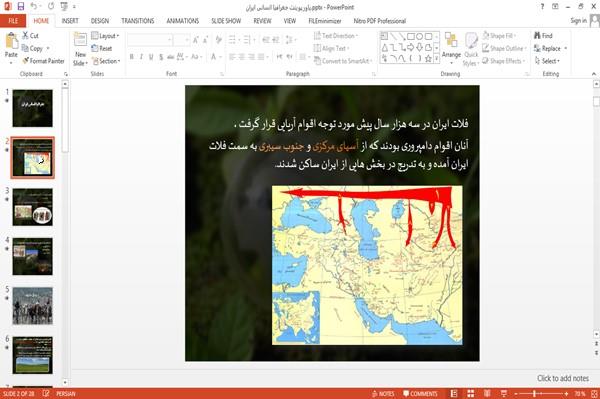Open the font name combo box
The height and width of the screenshot is (399, 600).
tap(150, 40)
